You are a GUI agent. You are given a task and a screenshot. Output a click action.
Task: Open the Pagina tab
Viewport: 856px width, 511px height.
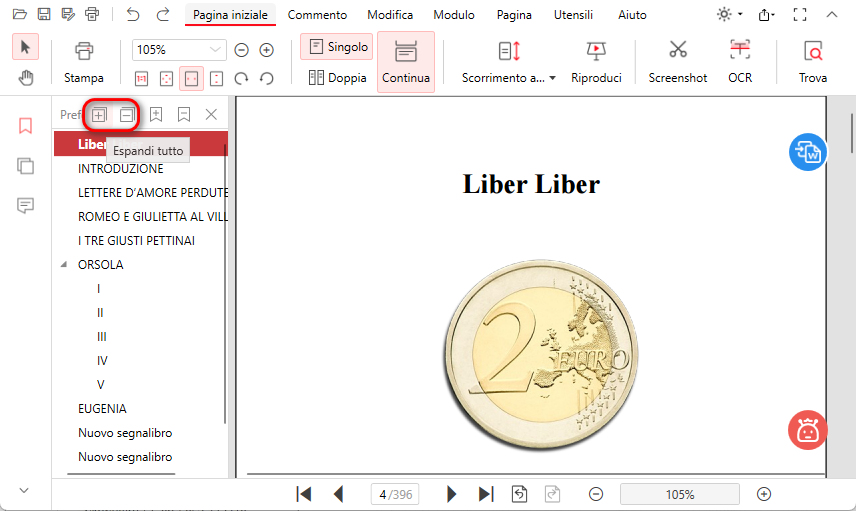(x=514, y=15)
